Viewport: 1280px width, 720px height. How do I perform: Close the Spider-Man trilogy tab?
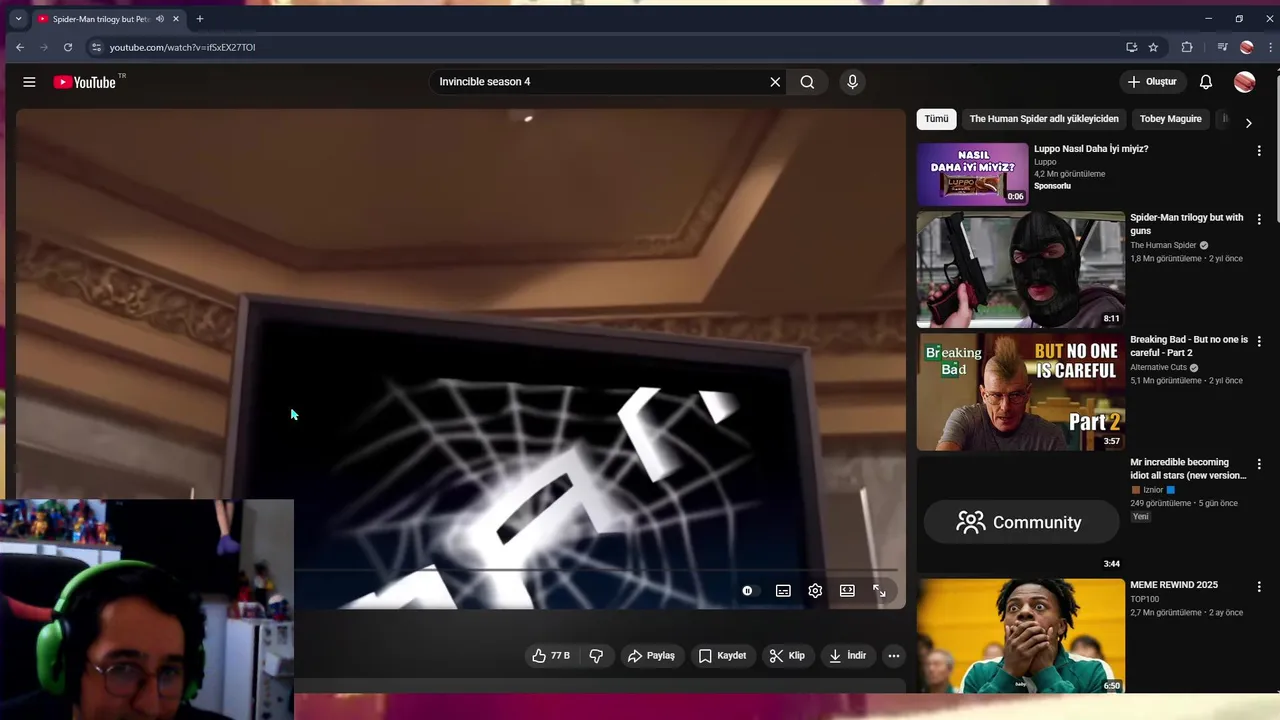pos(176,19)
